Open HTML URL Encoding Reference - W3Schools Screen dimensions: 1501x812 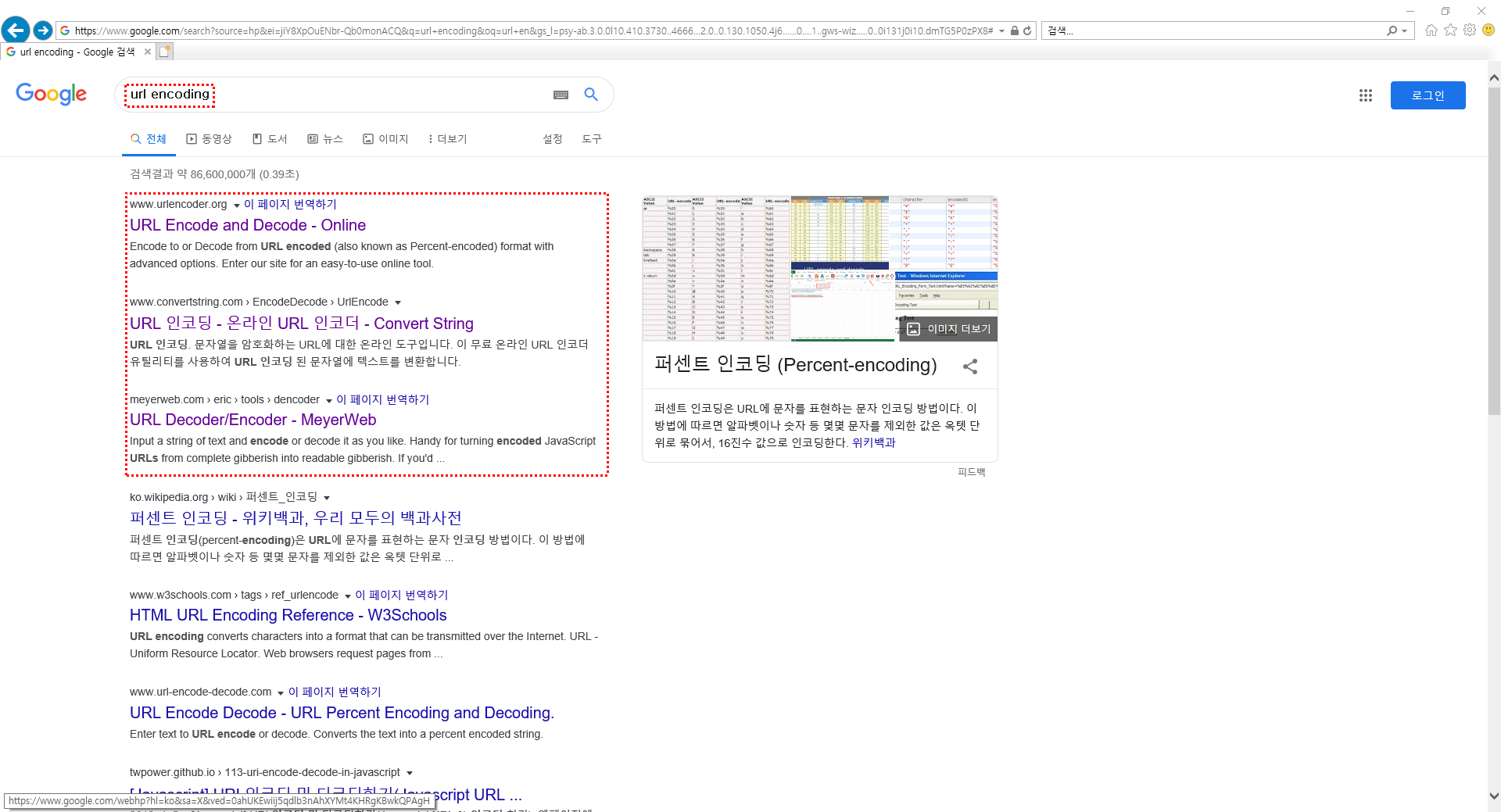(x=288, y=615)
